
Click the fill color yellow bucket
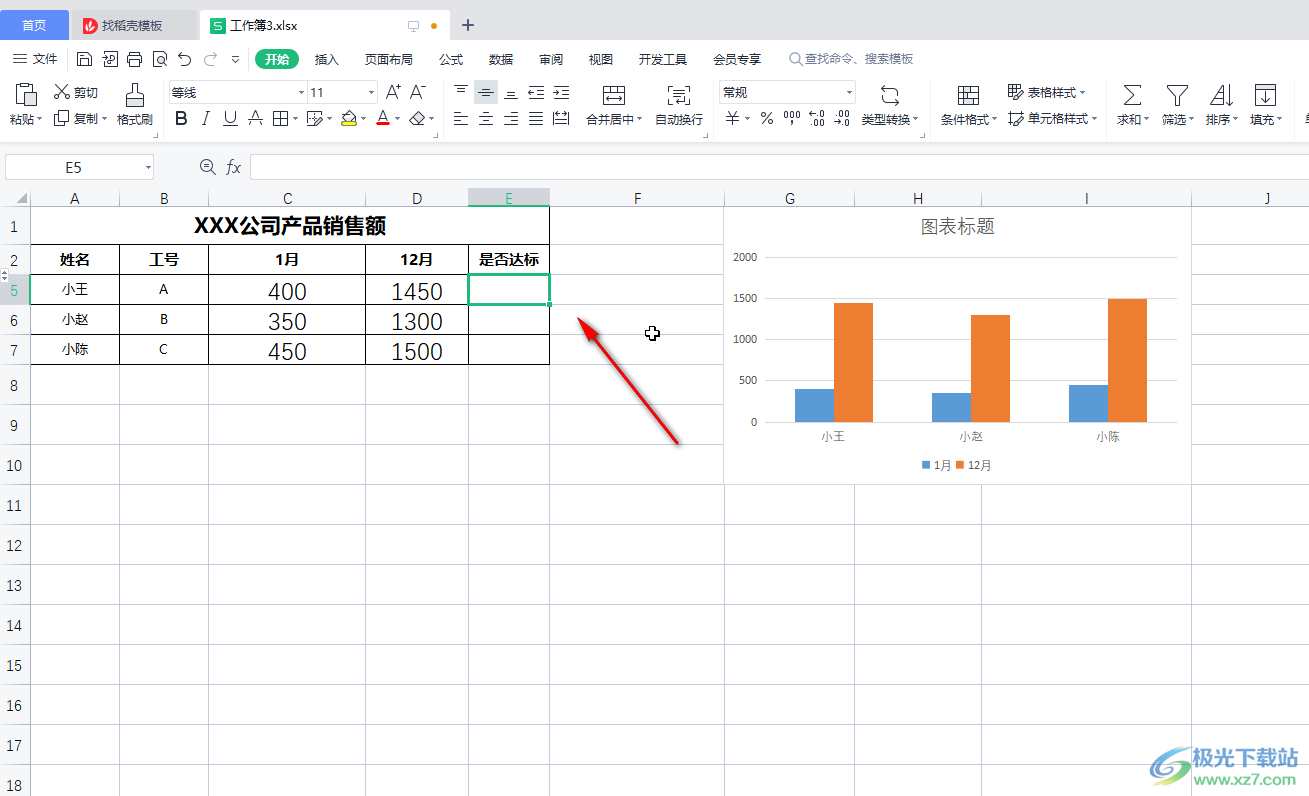pyautogui.click(x=348, y=119)
